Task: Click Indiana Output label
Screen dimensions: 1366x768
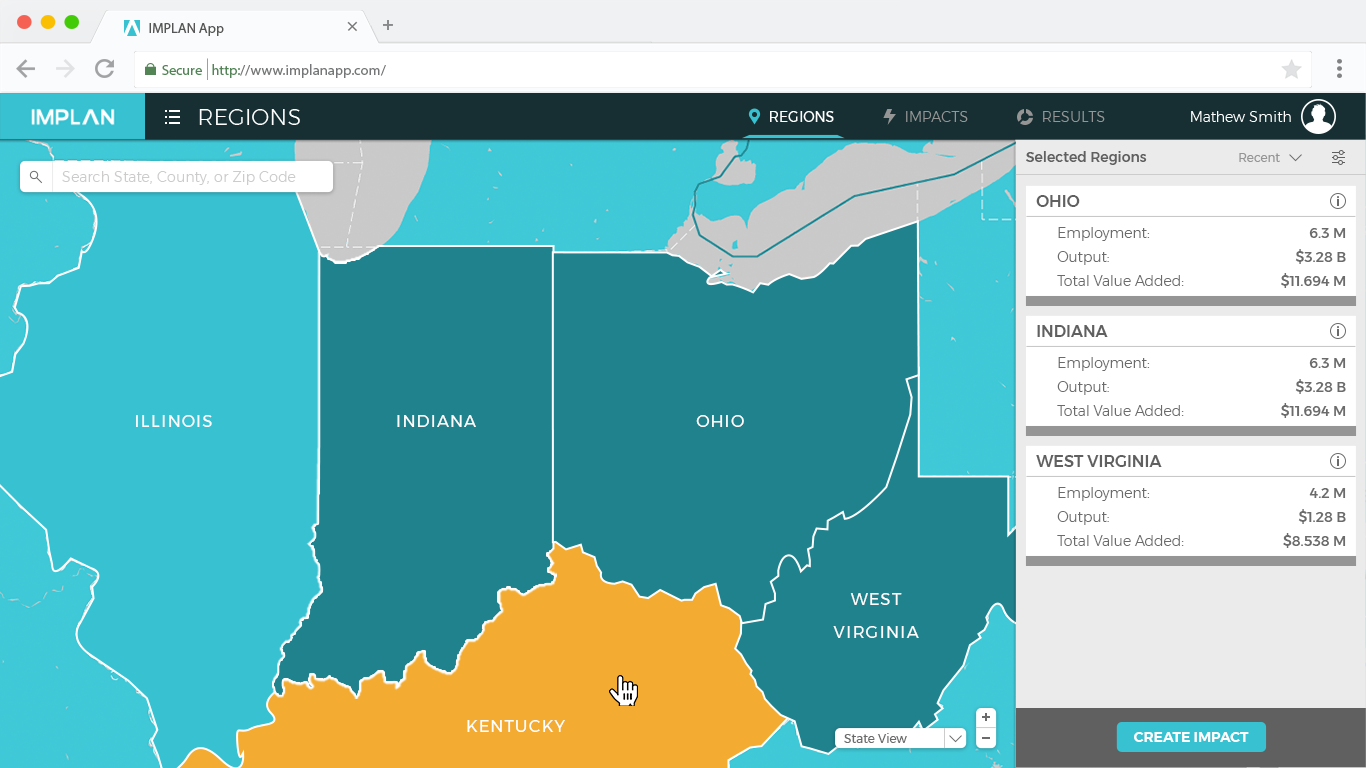Action: [1083, 387]
